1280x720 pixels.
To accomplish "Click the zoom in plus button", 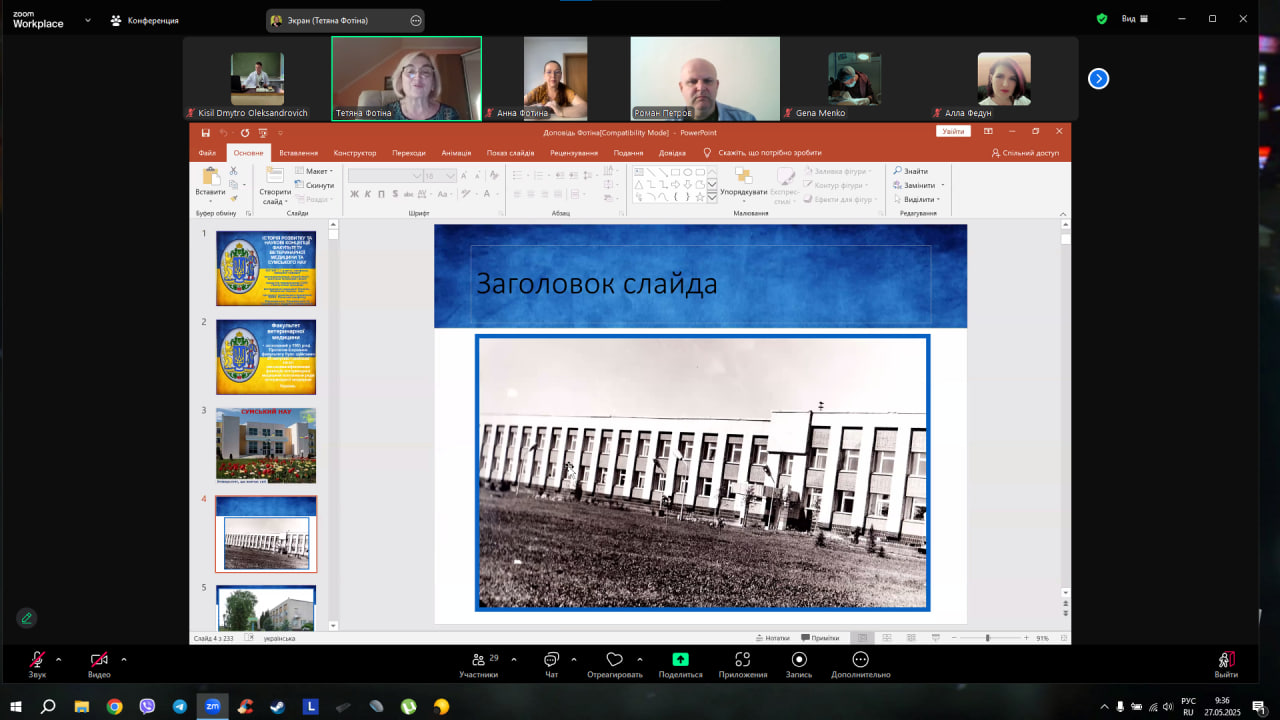I will (x=1025, y=637).
